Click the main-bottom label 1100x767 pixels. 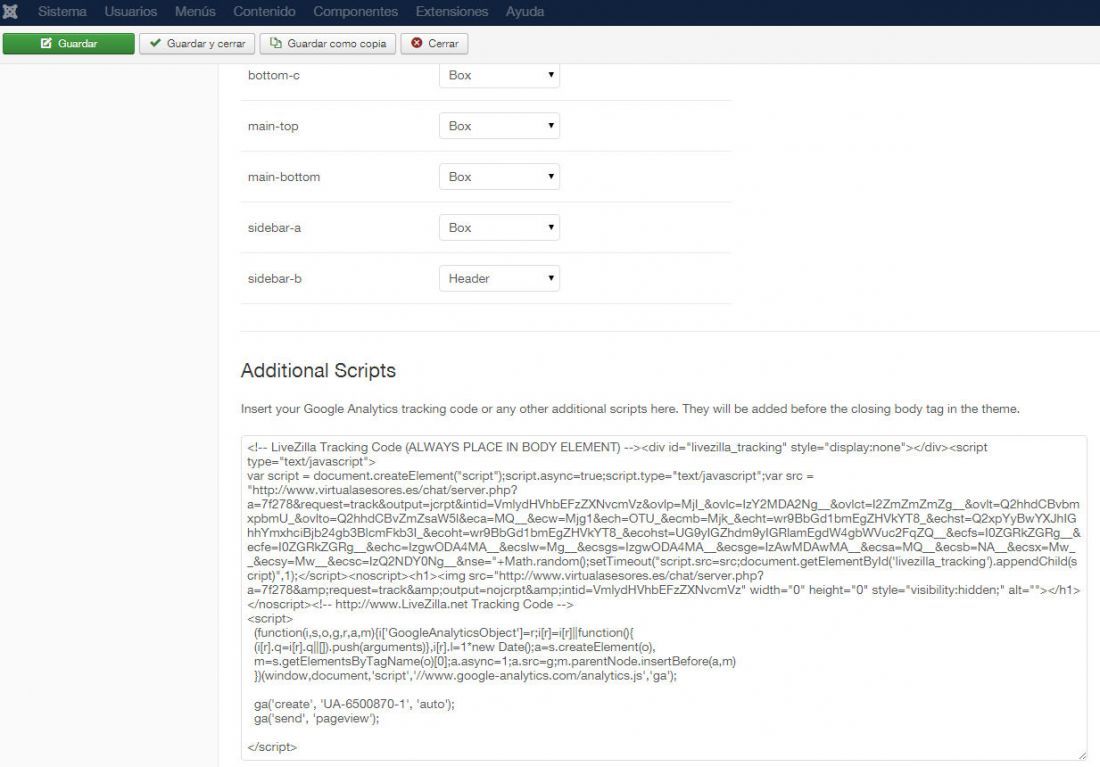click(x=283, y=177)
